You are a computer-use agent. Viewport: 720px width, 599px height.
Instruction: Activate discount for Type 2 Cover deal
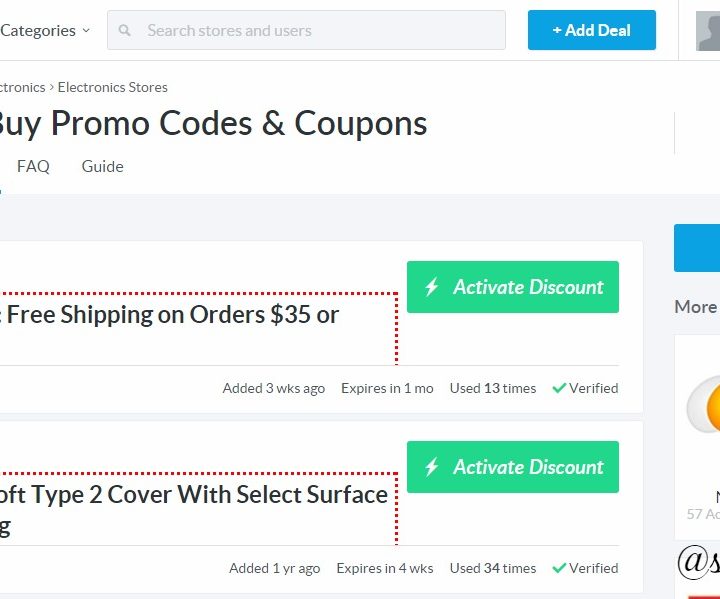click(x=513, y=467)
